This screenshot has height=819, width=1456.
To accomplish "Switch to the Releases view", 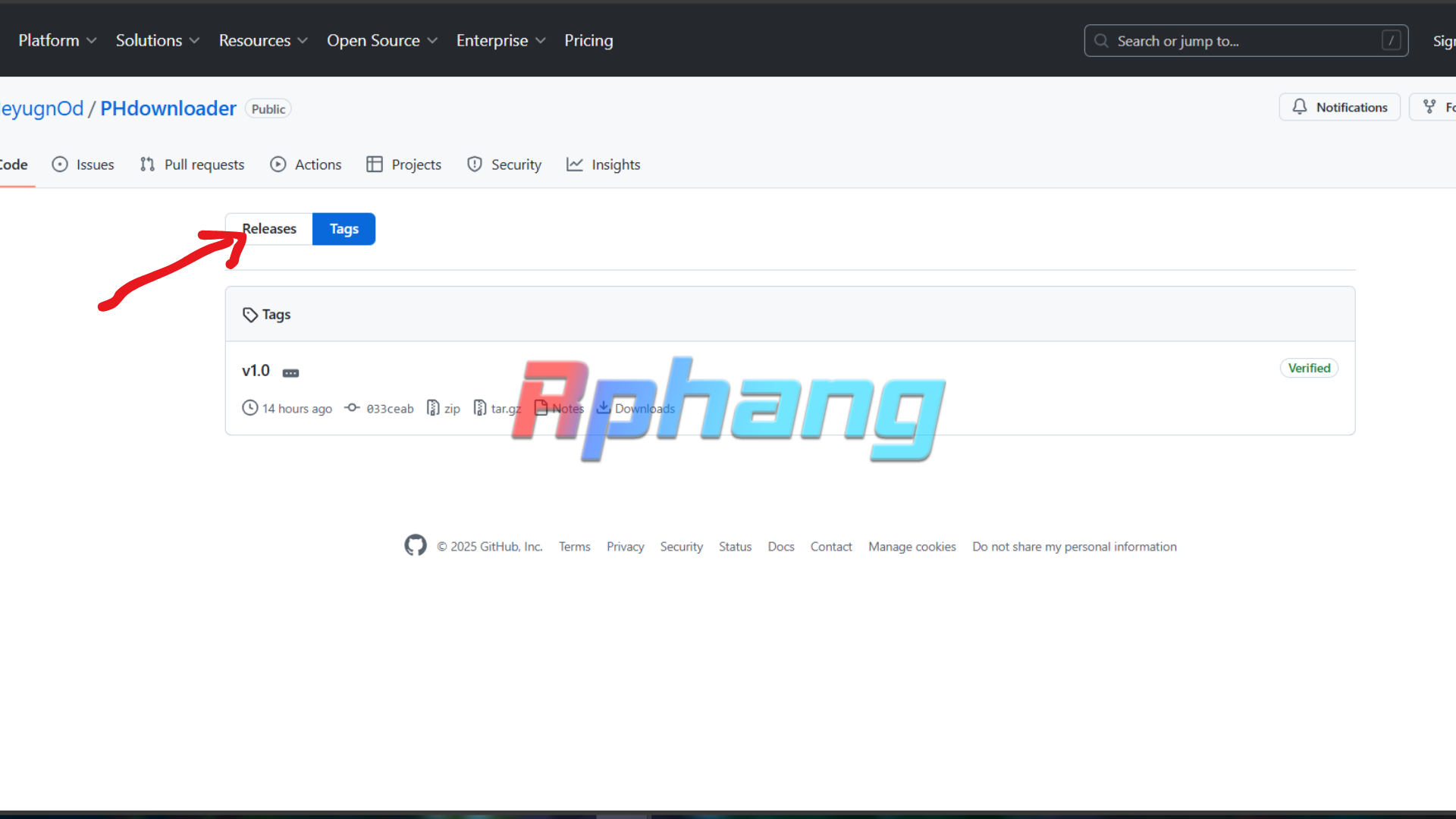I will coord(269,229).
